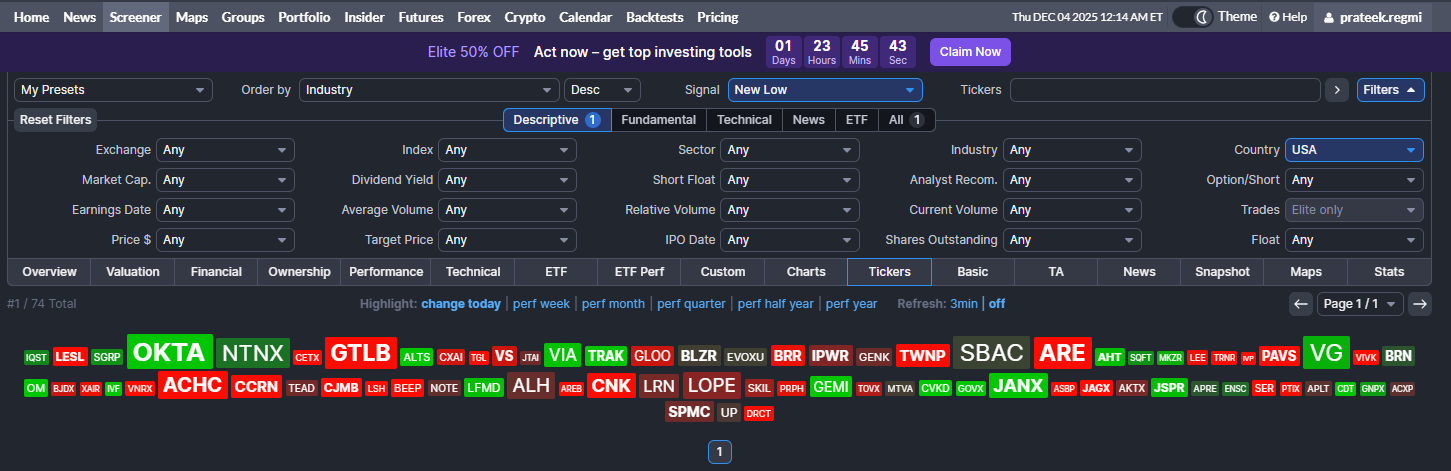Open the ARE ticker tile
This screenshot has width=1451, height=471.
pyautogui.click(x=1062, y=353)
